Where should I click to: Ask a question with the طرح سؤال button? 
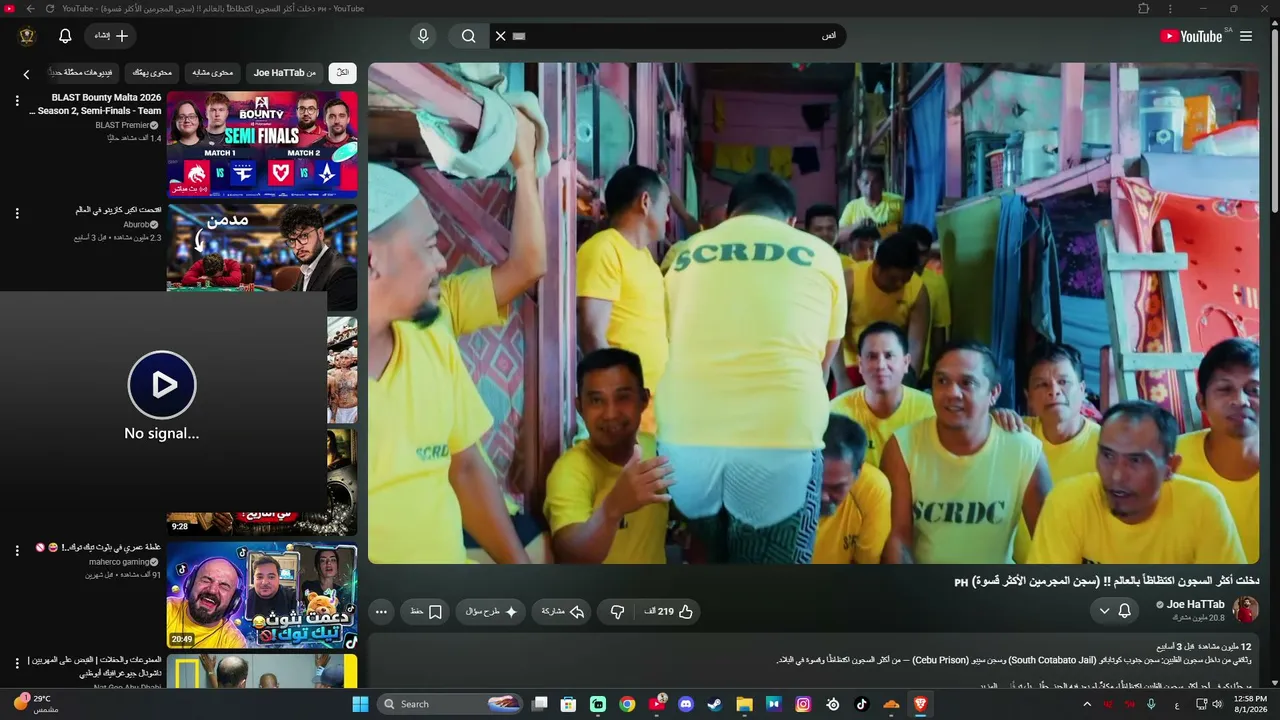(x=490, y=611)
